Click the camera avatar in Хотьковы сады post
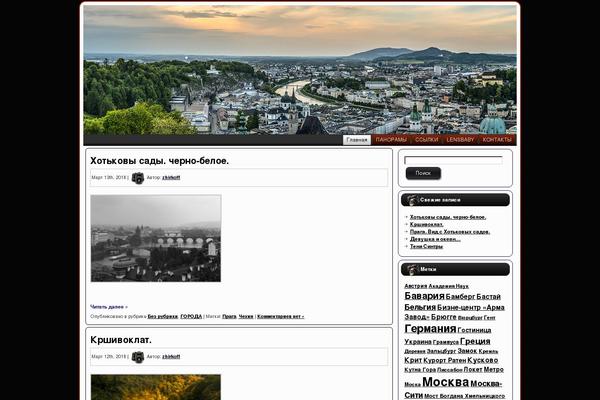The height and width of the screenshot is (400, 600). [x=138, y=178]
